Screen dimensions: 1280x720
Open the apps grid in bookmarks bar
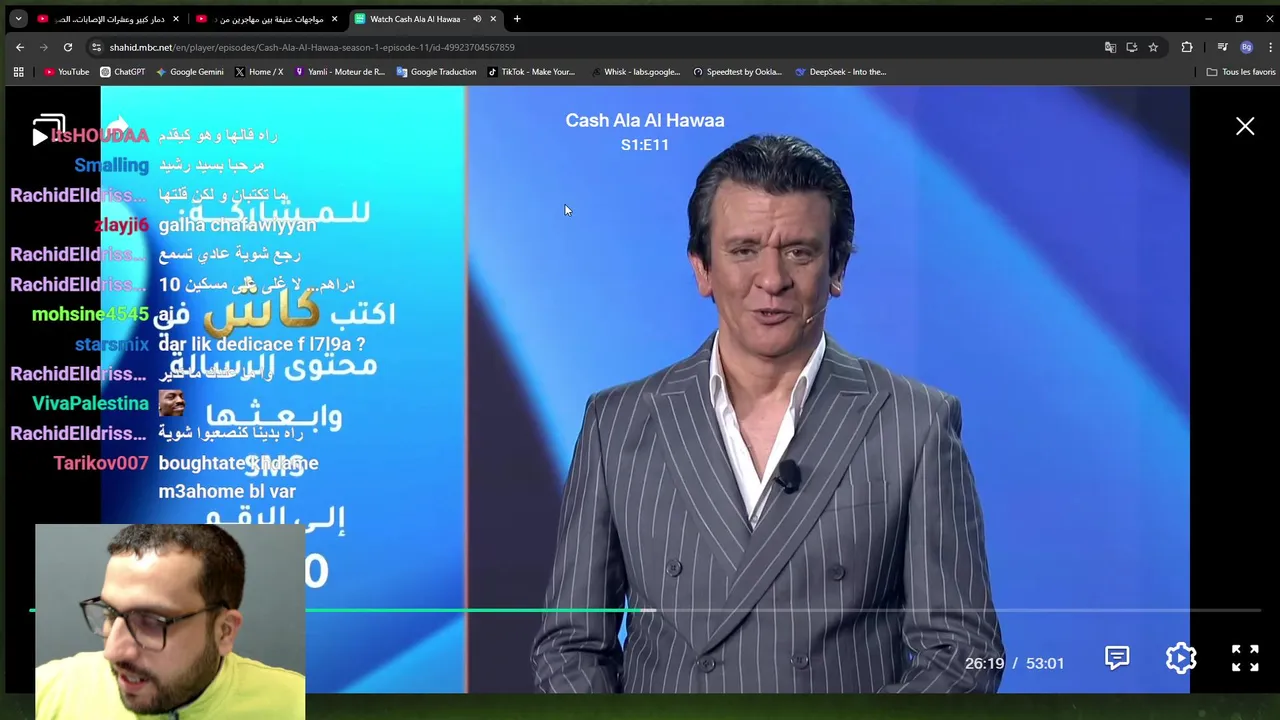(x=18, y=72)
